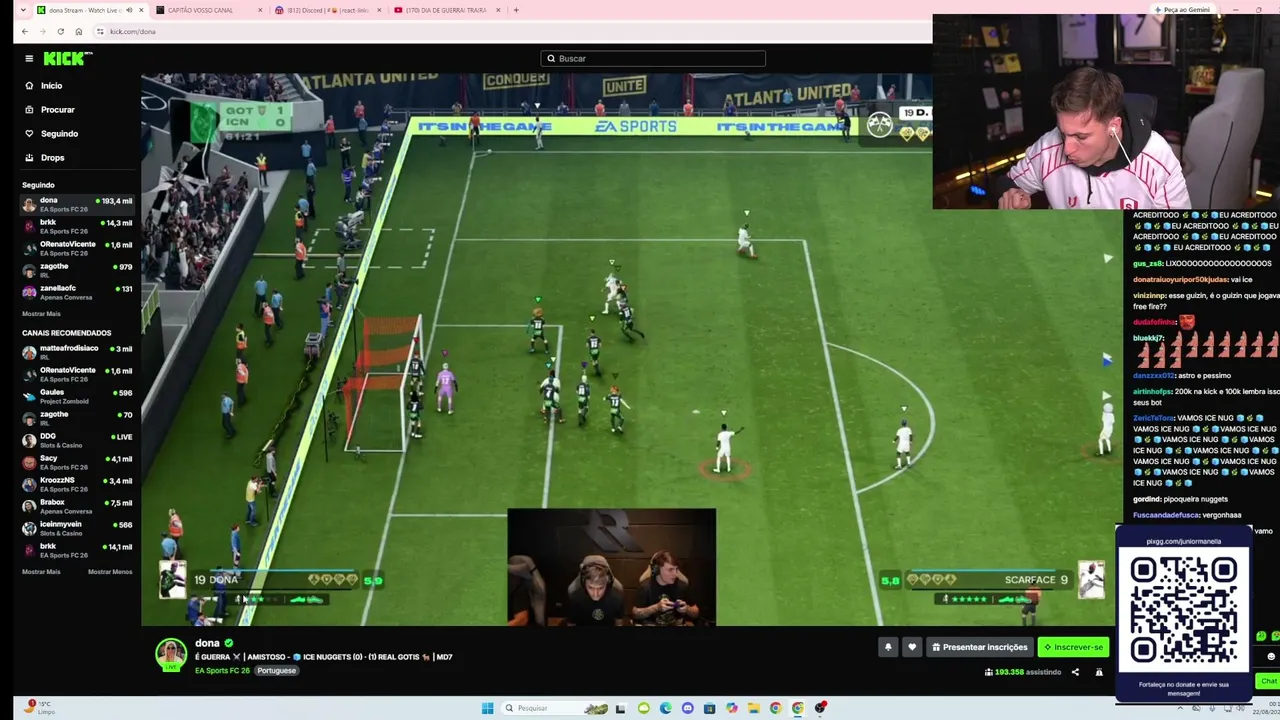Open Brabox recommended channel
The image size is (1280, 720).
pyautogui.click(x=78, y=506)
